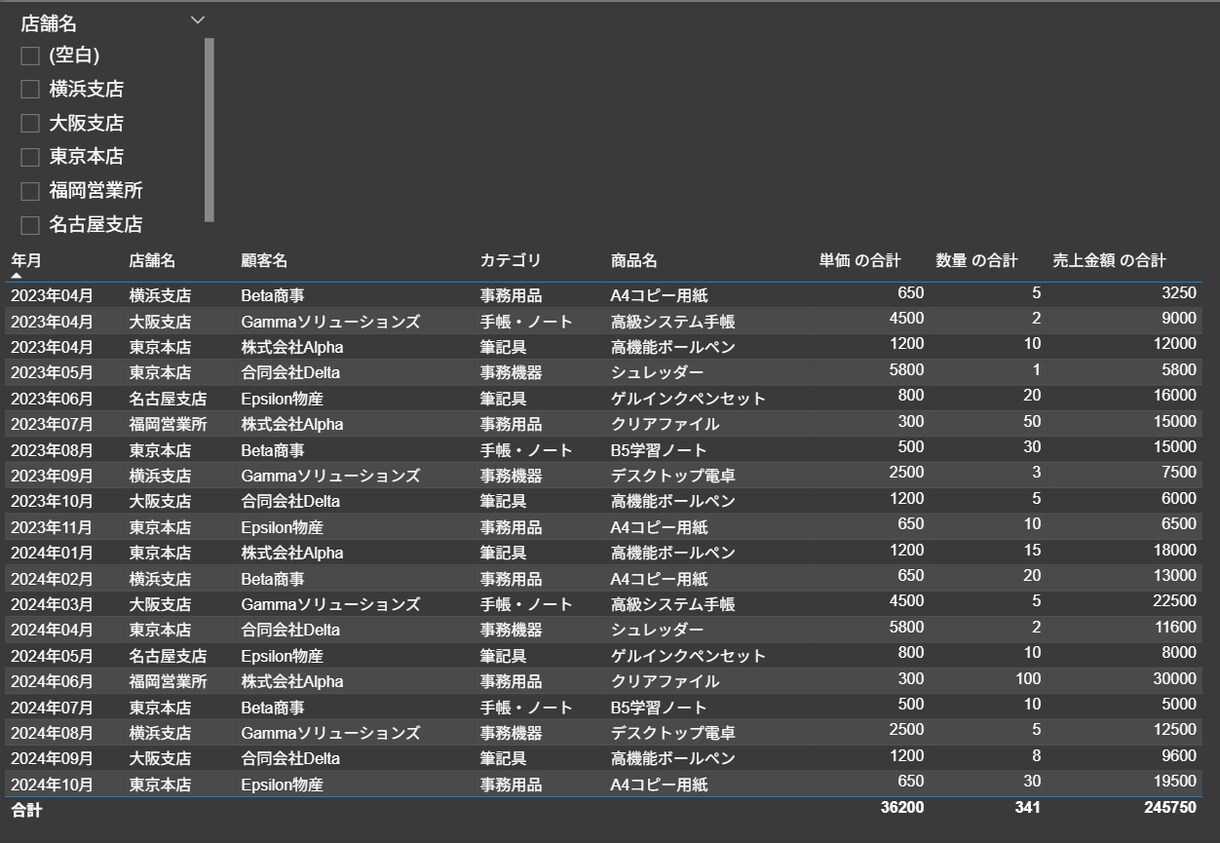Select the 2023年07月 date cell
The image size is (1220, 843).
point(52,425)
